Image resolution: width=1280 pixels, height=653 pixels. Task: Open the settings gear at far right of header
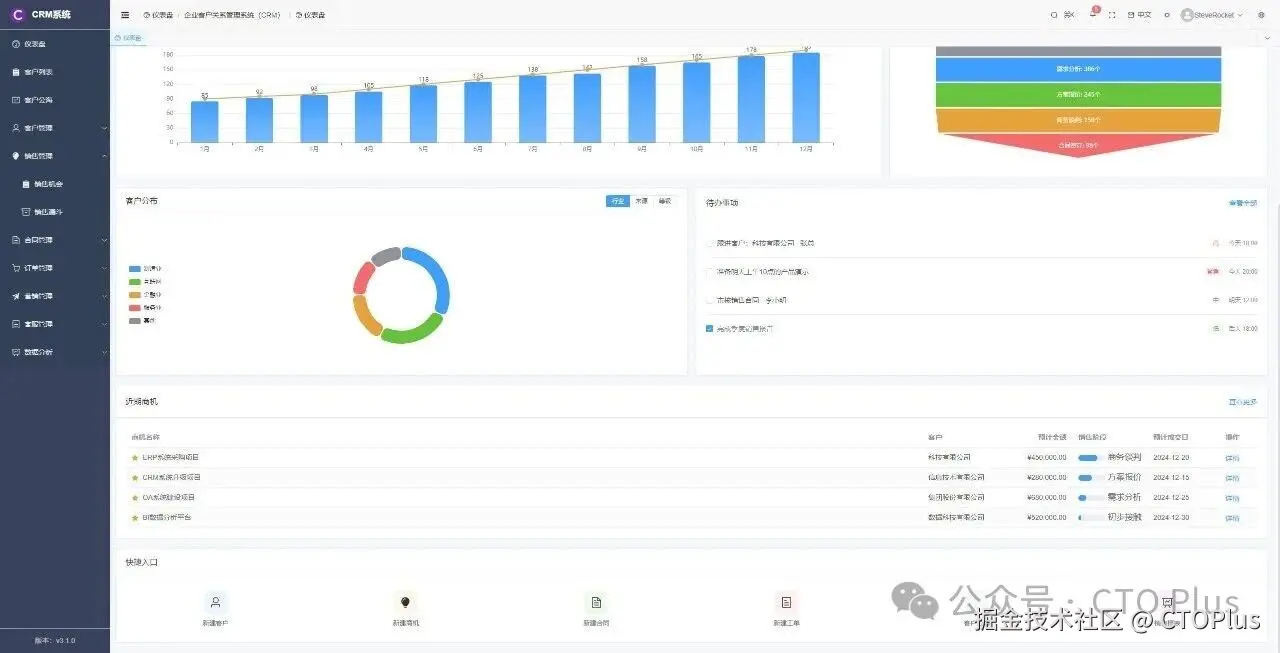pyautogui.click(x=1261, y=15)
